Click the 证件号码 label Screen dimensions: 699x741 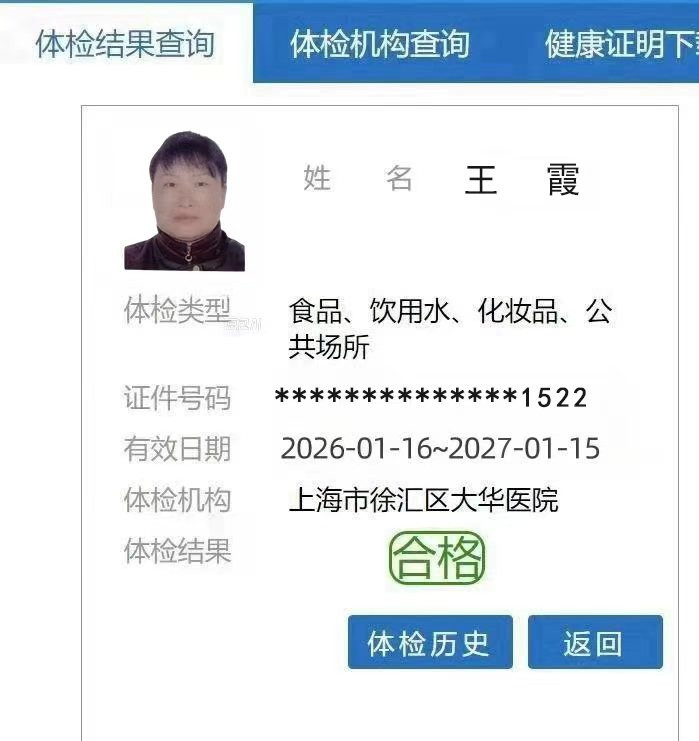point(177,397)
